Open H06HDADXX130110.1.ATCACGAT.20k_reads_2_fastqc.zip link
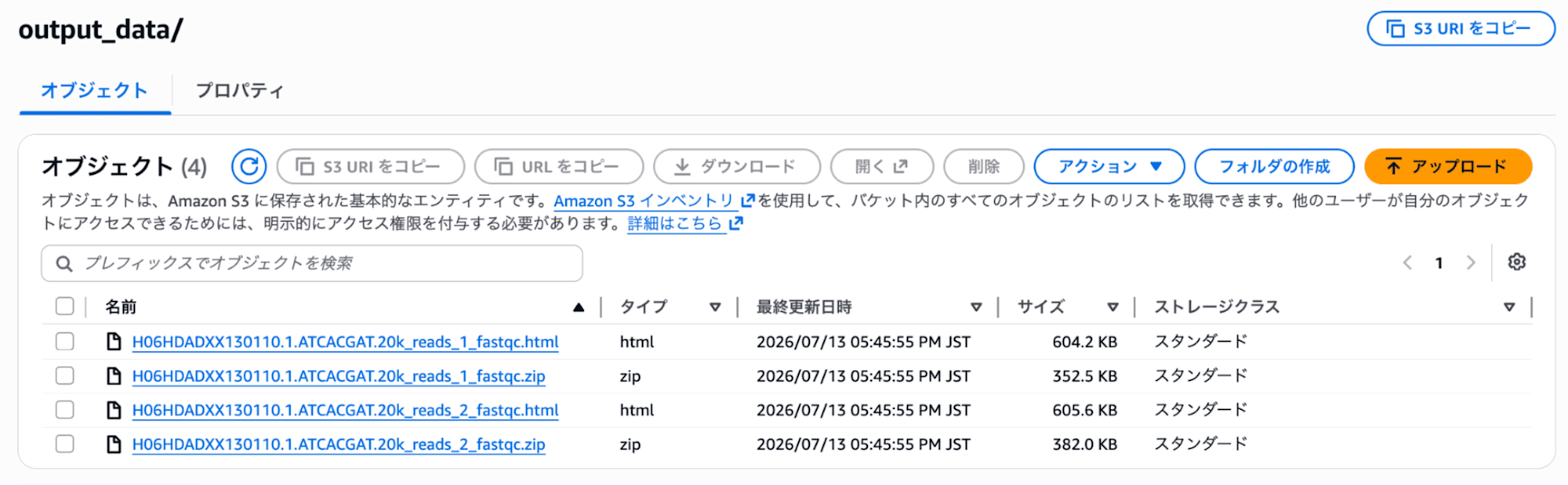This screenshot has width=1568, height=485. [339, 444]
